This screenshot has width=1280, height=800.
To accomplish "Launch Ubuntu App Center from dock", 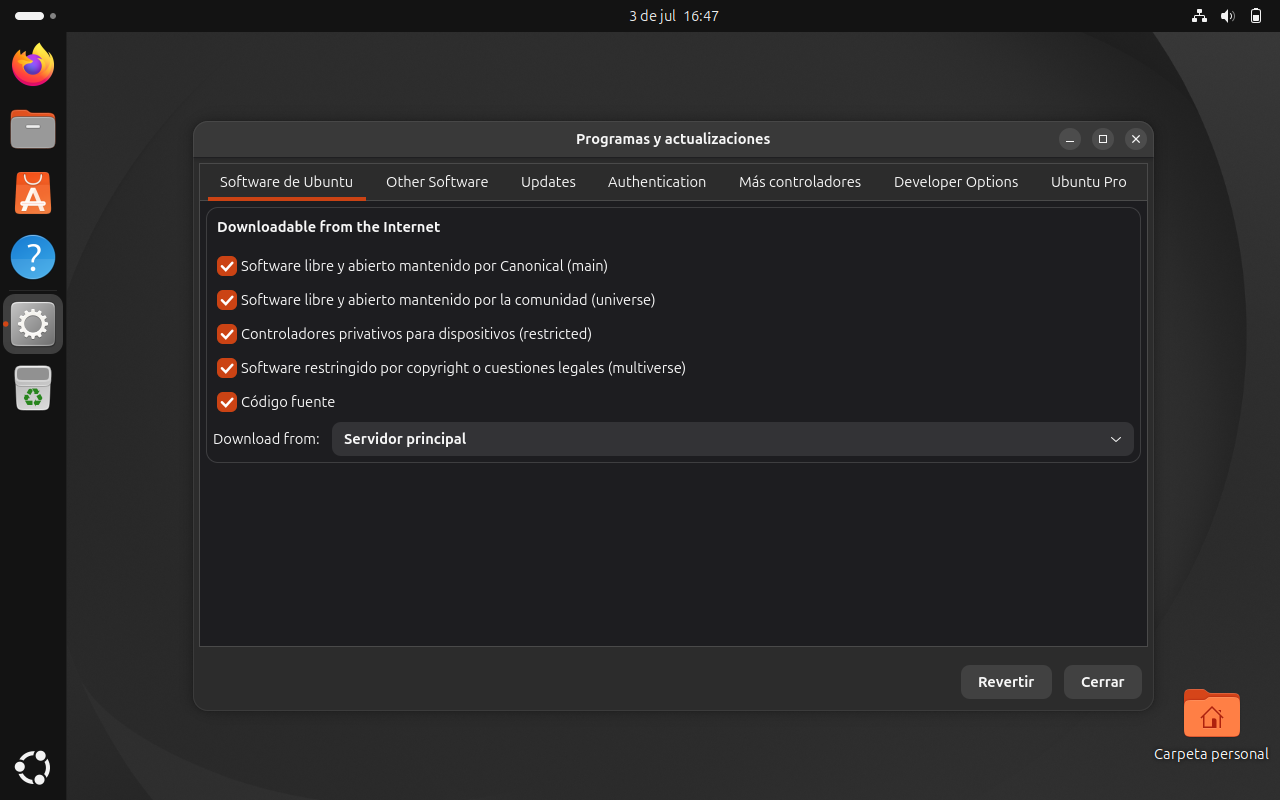I will pos(33,193).
